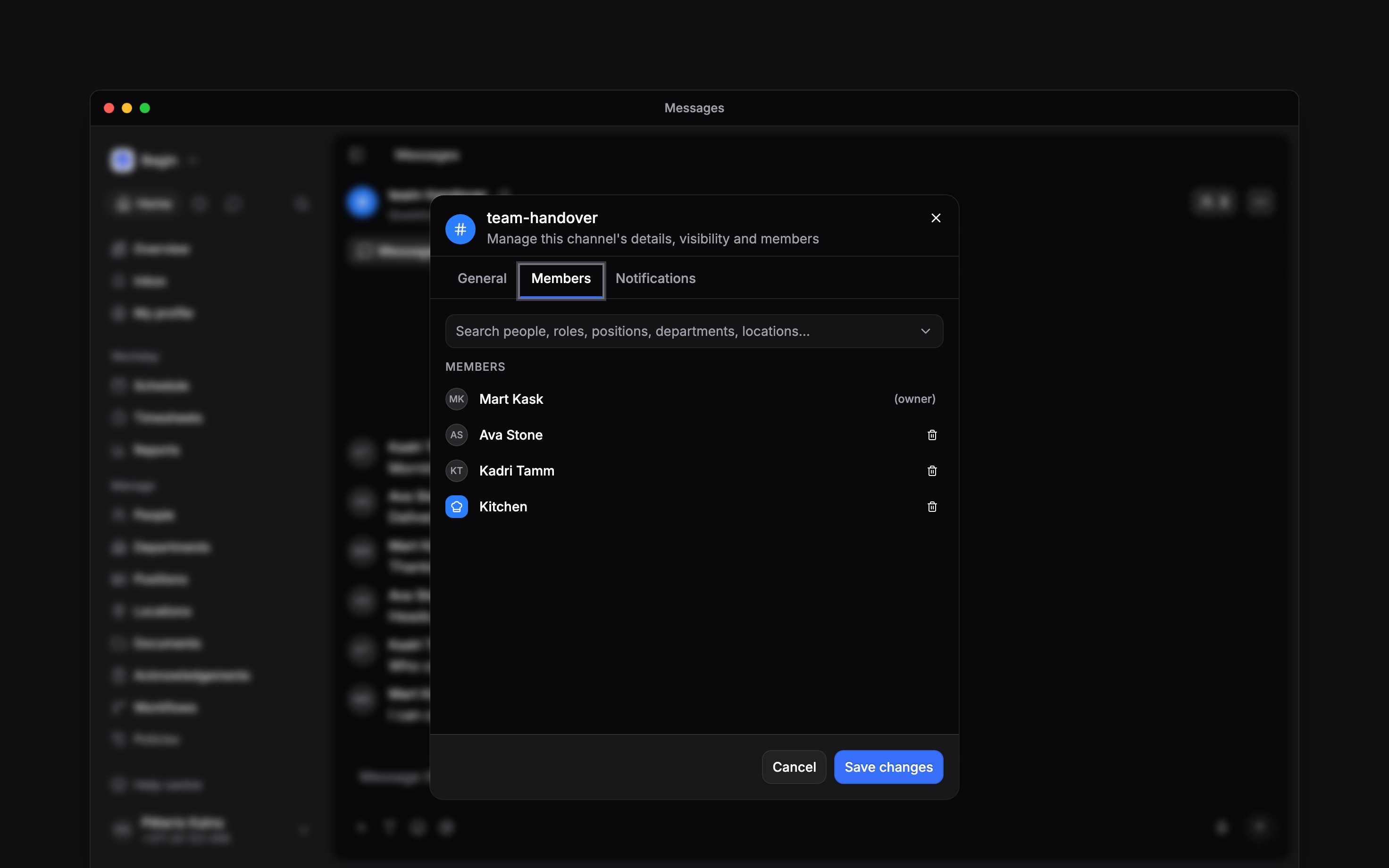Click Kadri Tamm's KT avatar
The image size is (1389, 868).
tap(457, 471)
